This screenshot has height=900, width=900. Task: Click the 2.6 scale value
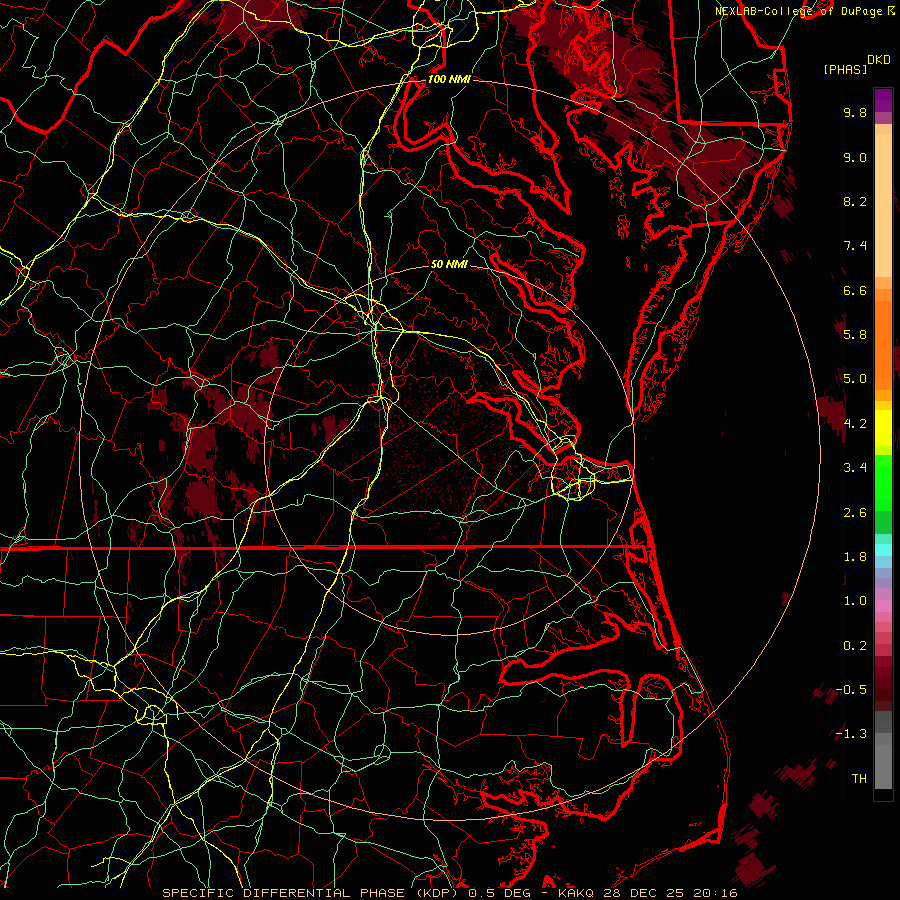tap(855, 513)
